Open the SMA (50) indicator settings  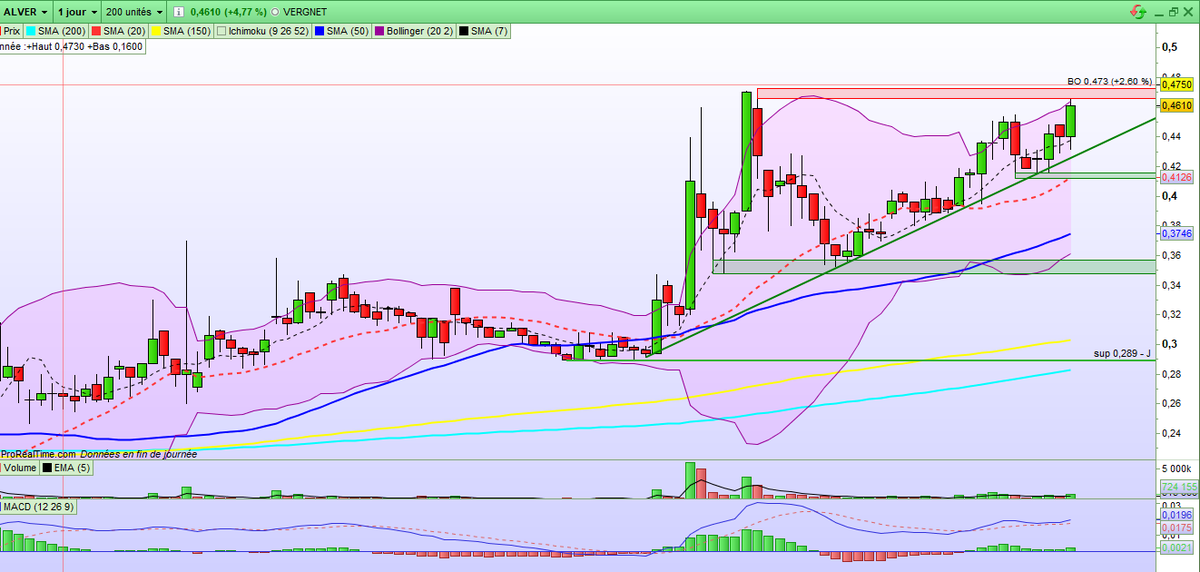340,31
